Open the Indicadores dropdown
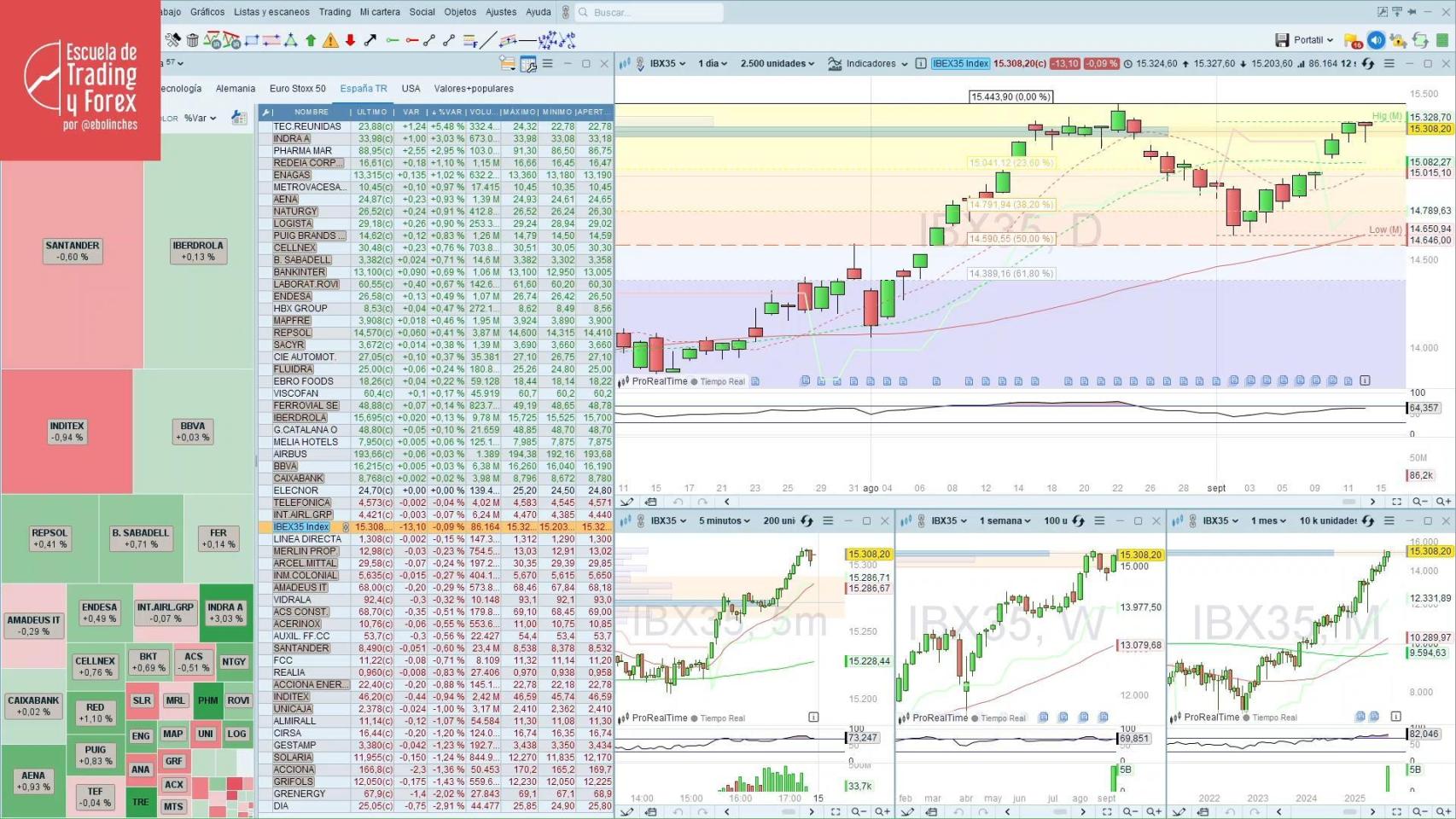The height and width of the screenshot is (819, 1456). point(872,63)
